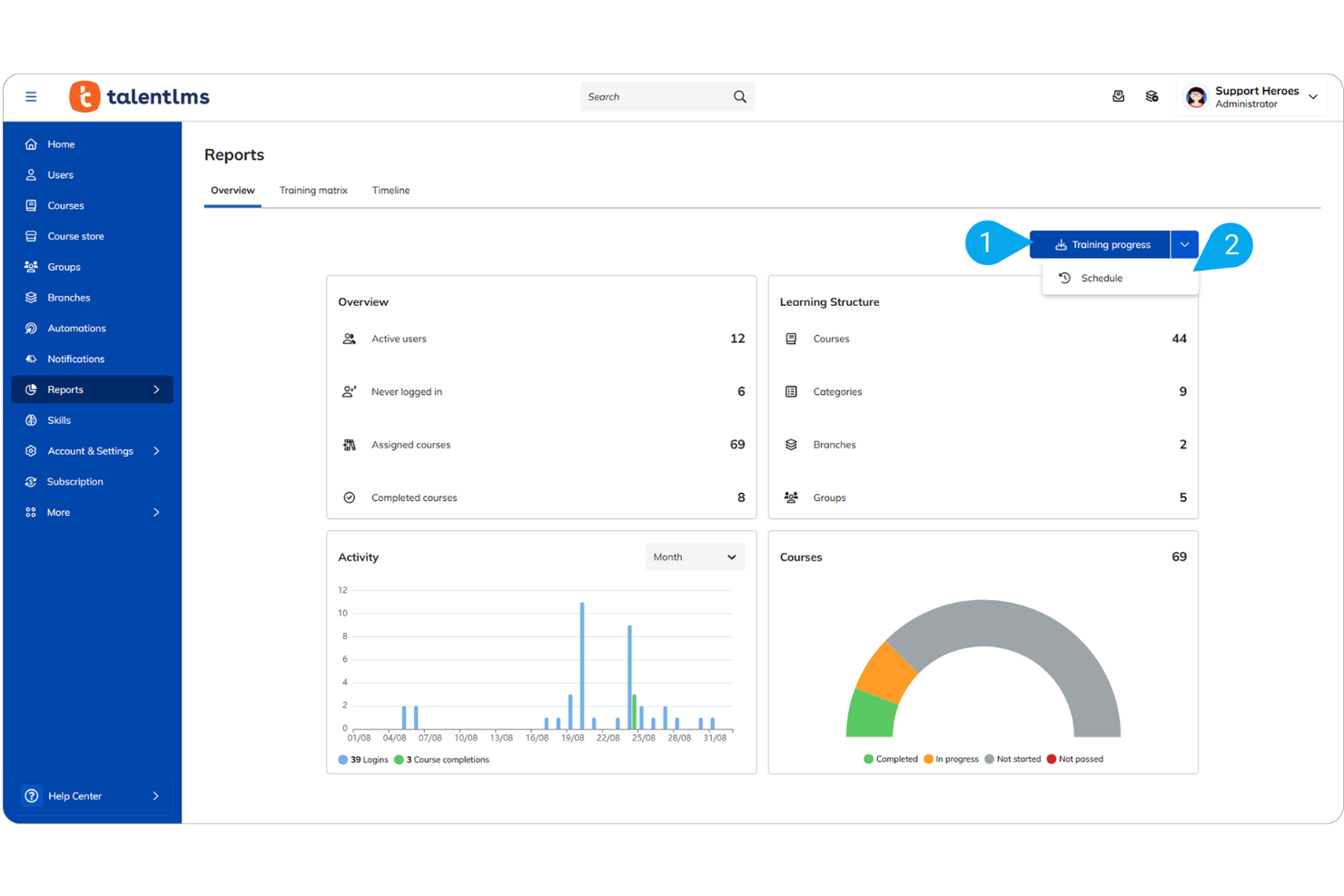The height and width of the screenshot is (896, 1344).
Task: Open the Reports section in the sidebar
Action: coord(65,389)
